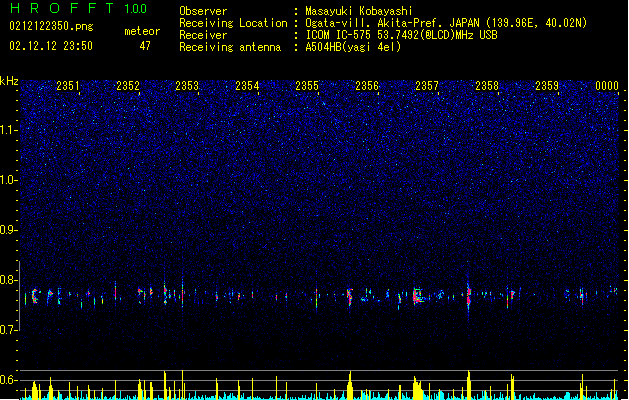Click the 2355 time marker

point(307,86)
